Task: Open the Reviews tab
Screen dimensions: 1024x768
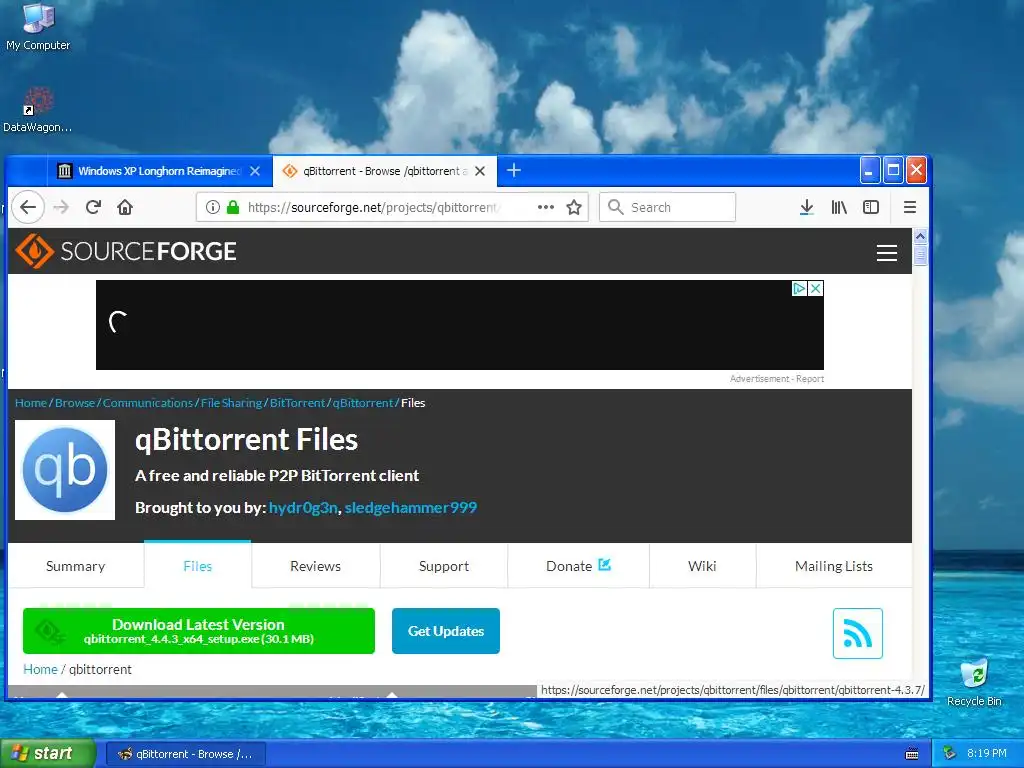Action: pyautogui.click(x=315, y=566)
